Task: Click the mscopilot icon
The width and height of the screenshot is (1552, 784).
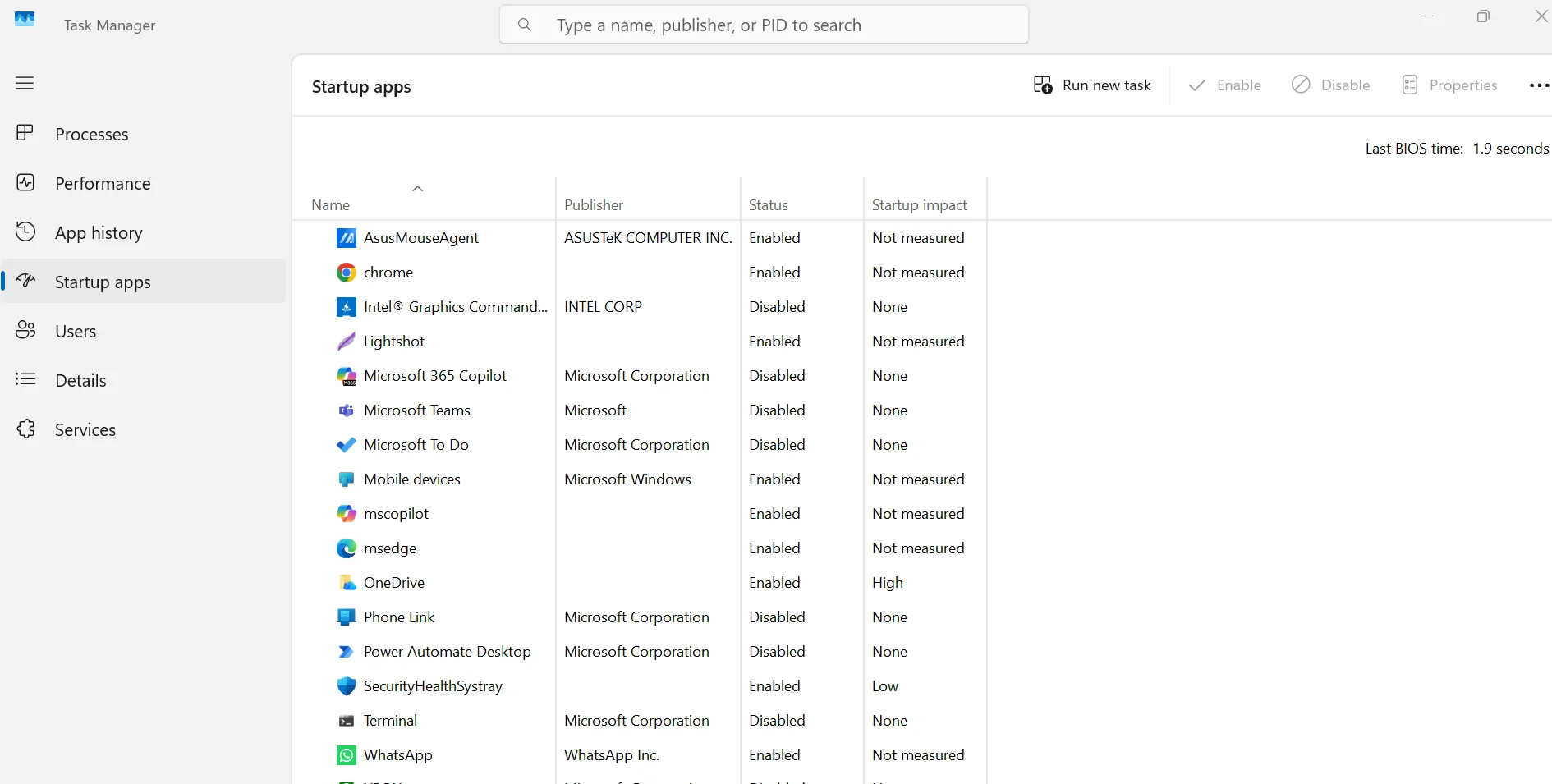Action: coord(347,514)
